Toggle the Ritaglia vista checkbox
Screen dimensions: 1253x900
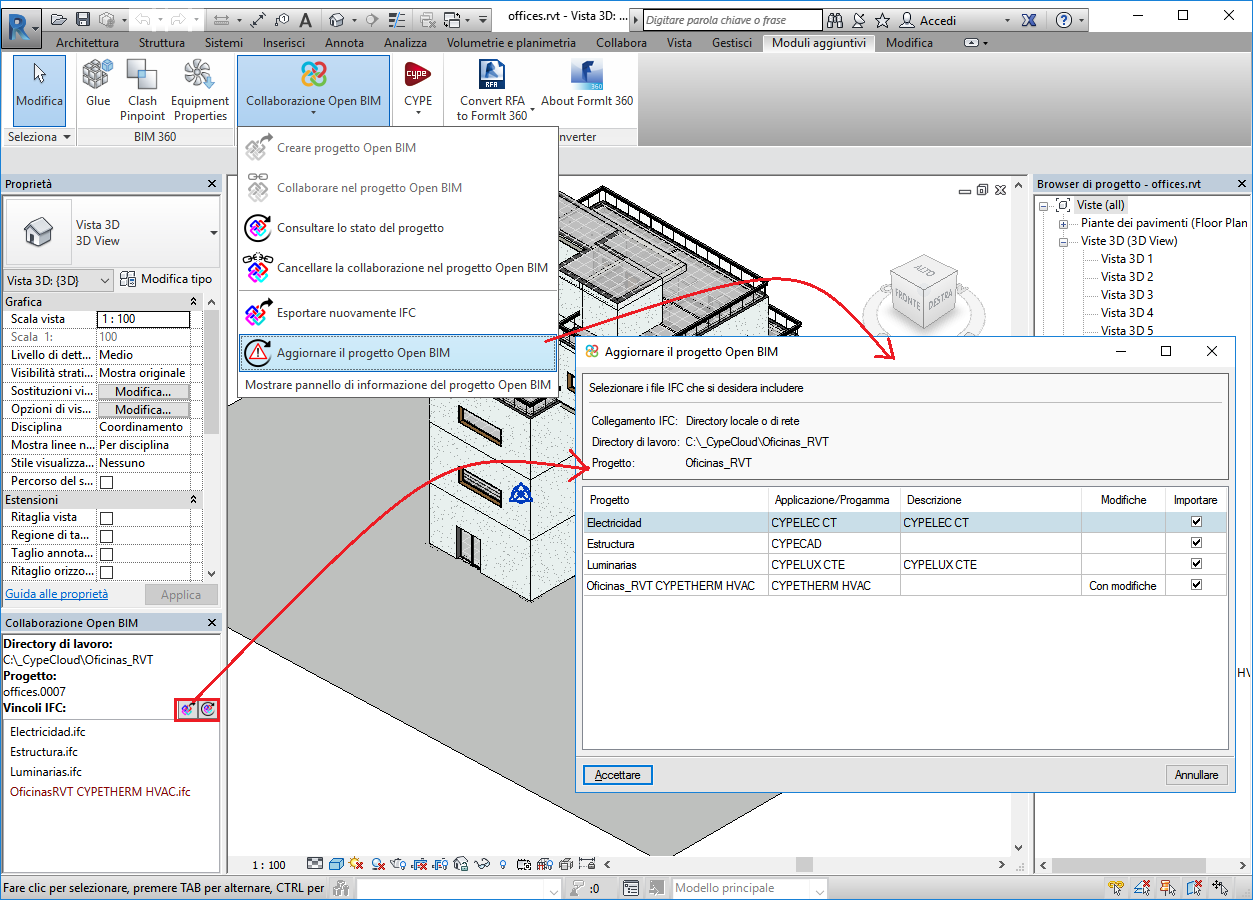[106, 518]
